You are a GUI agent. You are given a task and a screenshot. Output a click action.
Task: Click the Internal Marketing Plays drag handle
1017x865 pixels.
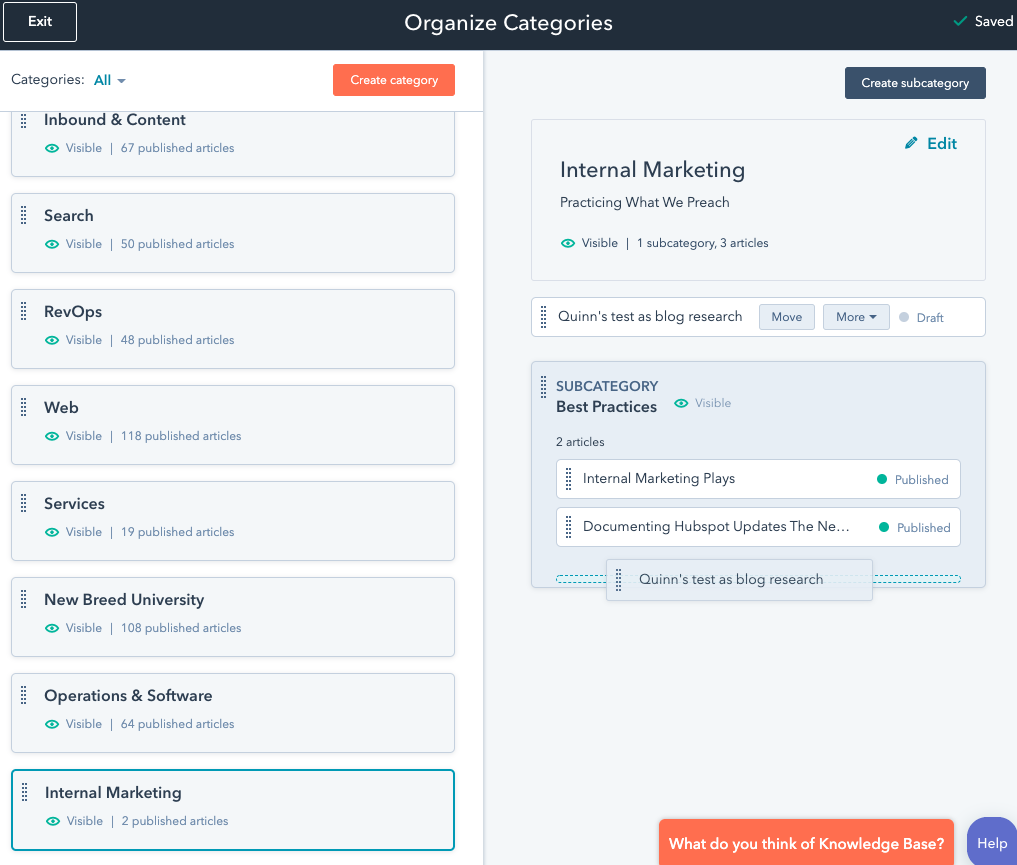[569, 479]
